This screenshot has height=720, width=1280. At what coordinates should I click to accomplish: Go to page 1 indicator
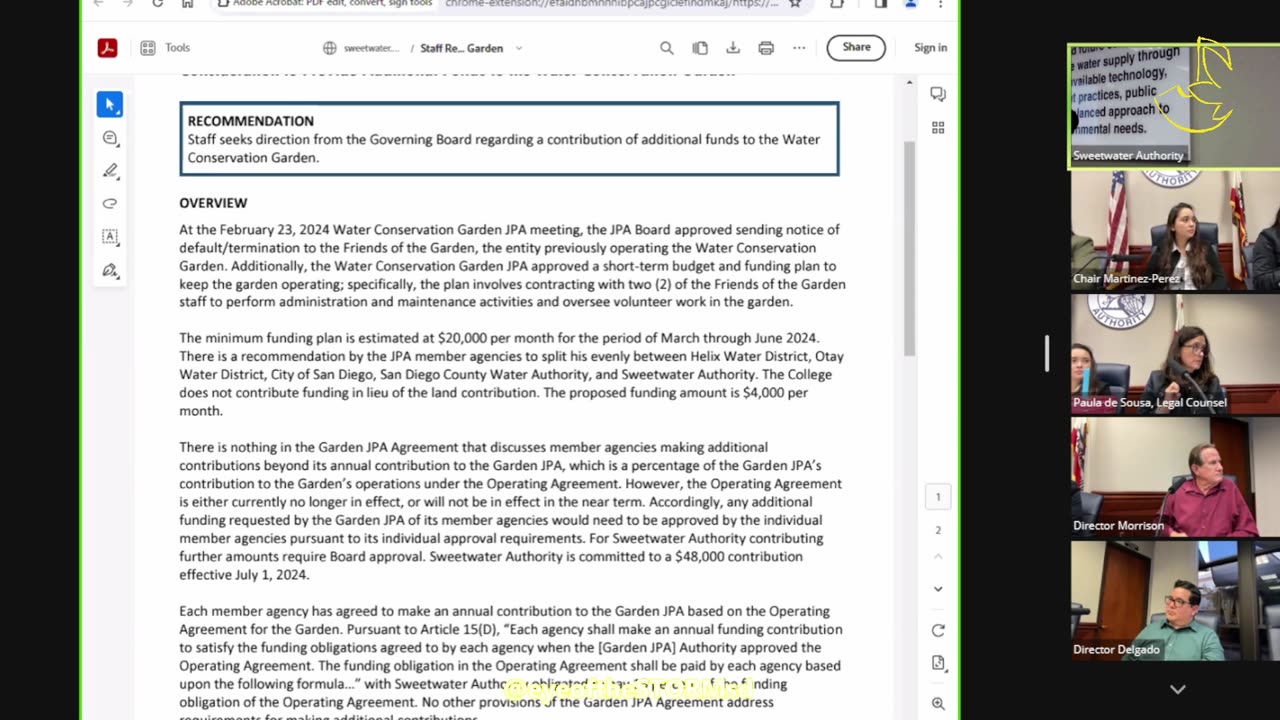pyautogui.click(x=938, y=497)
